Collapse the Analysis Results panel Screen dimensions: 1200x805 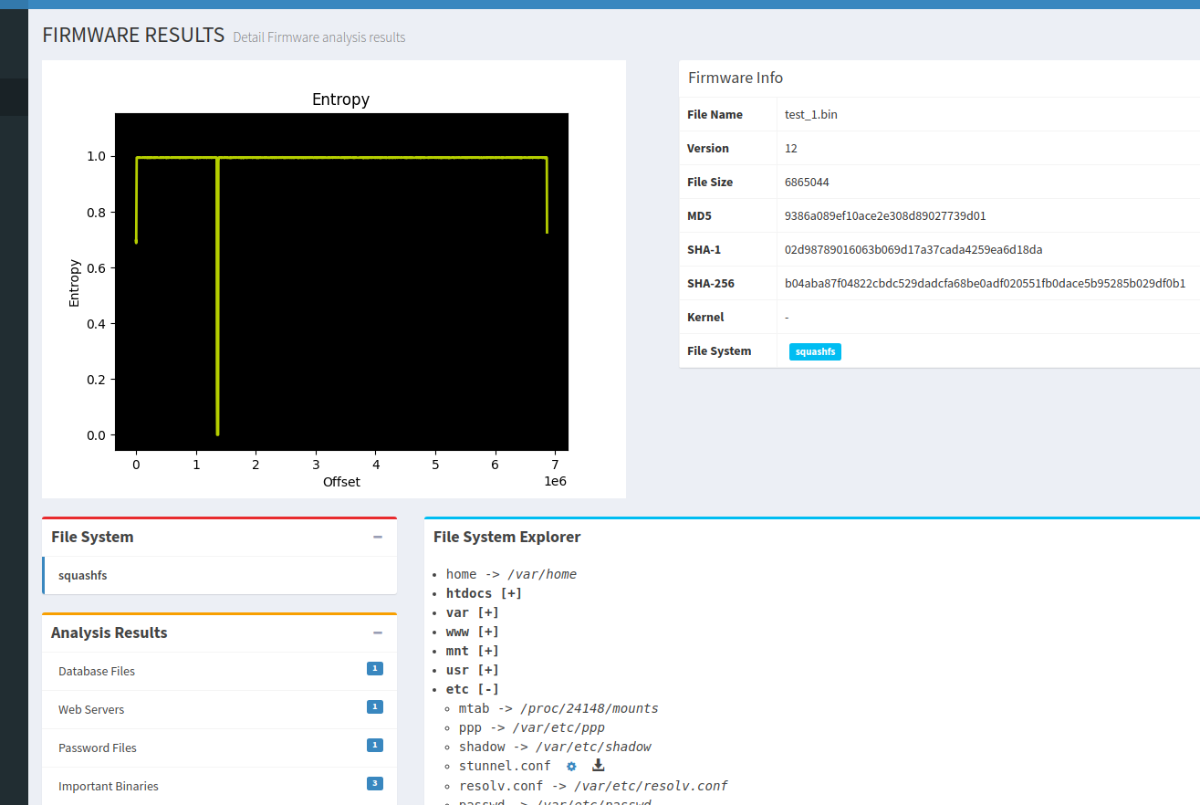pyautogui.click(x=377, y=633)
